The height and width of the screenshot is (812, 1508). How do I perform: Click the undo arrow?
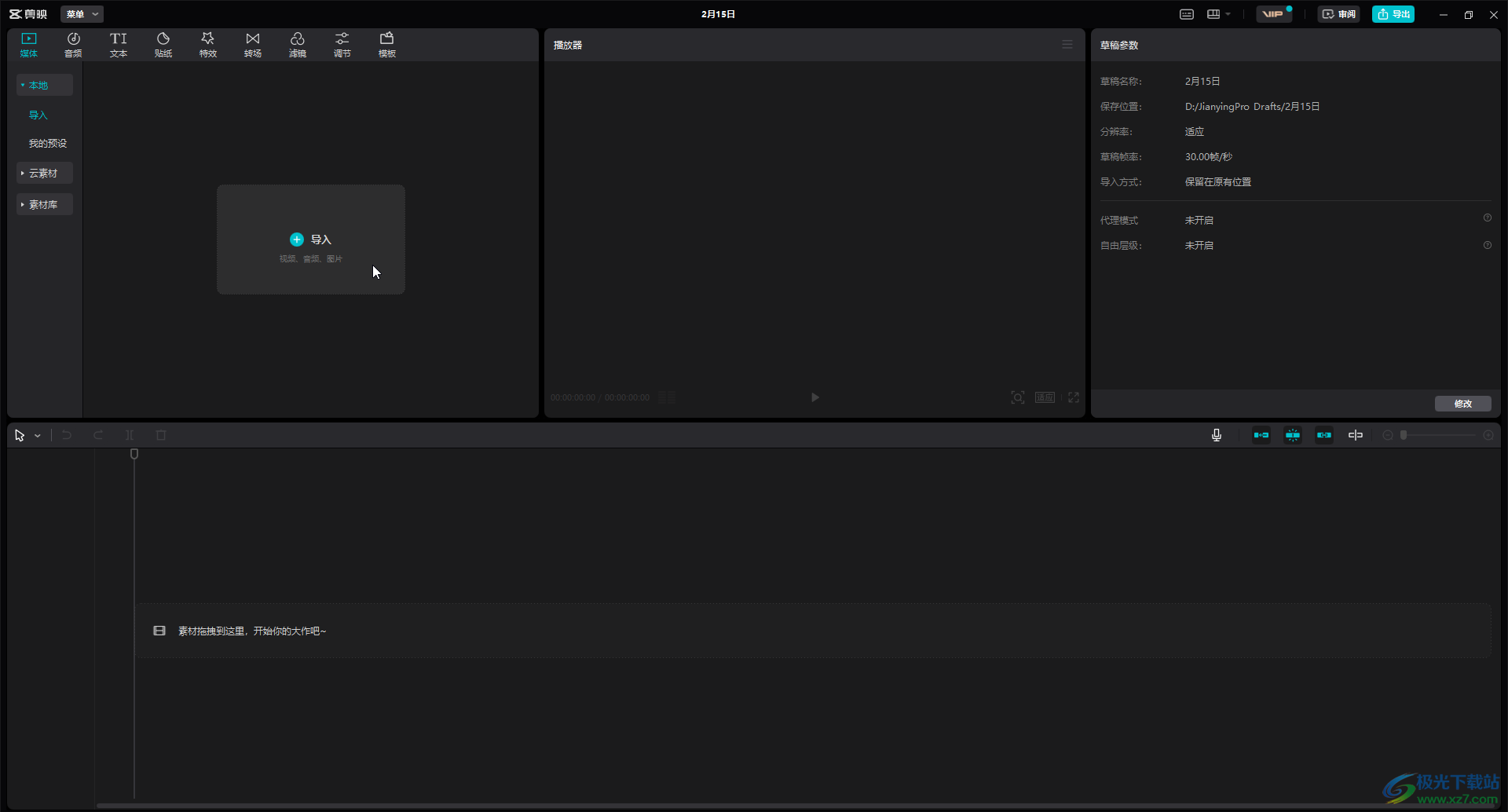(67, 435)
